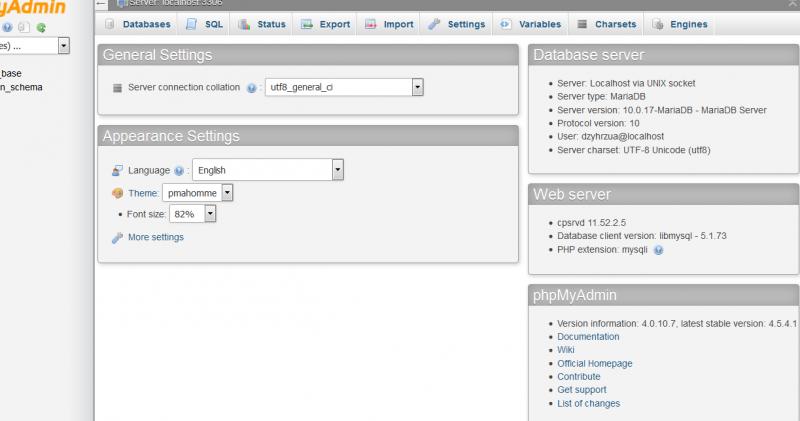Click the Theme palette icon
Image resolution: width=800 pixels, height=421 pixels.
(117, 193)
